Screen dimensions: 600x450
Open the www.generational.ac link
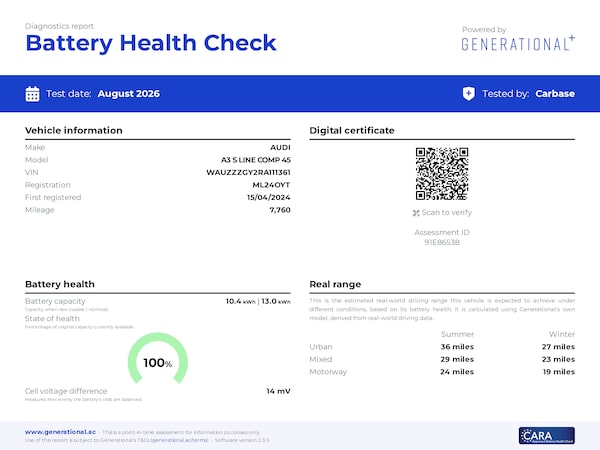pos(60,432)
